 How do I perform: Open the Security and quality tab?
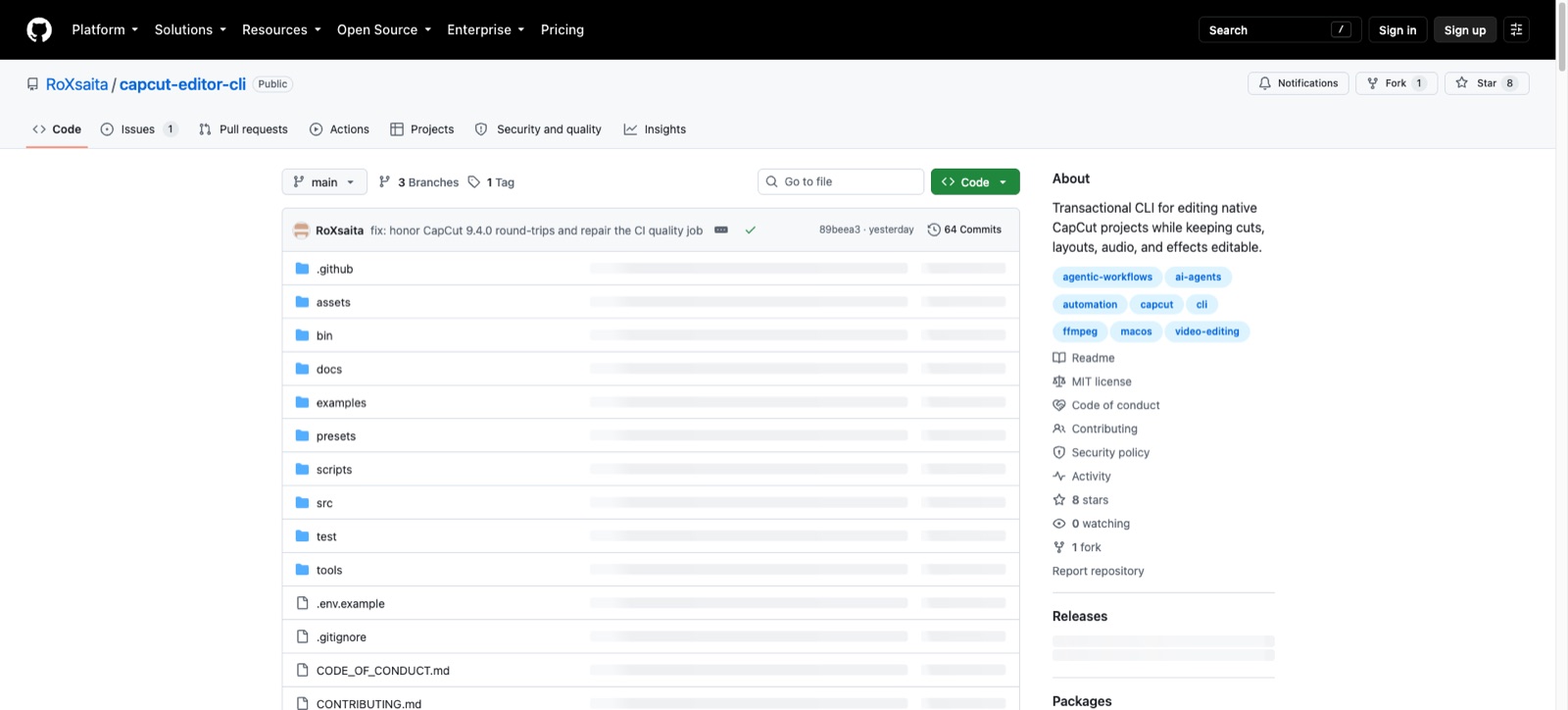tap(538, 129)
